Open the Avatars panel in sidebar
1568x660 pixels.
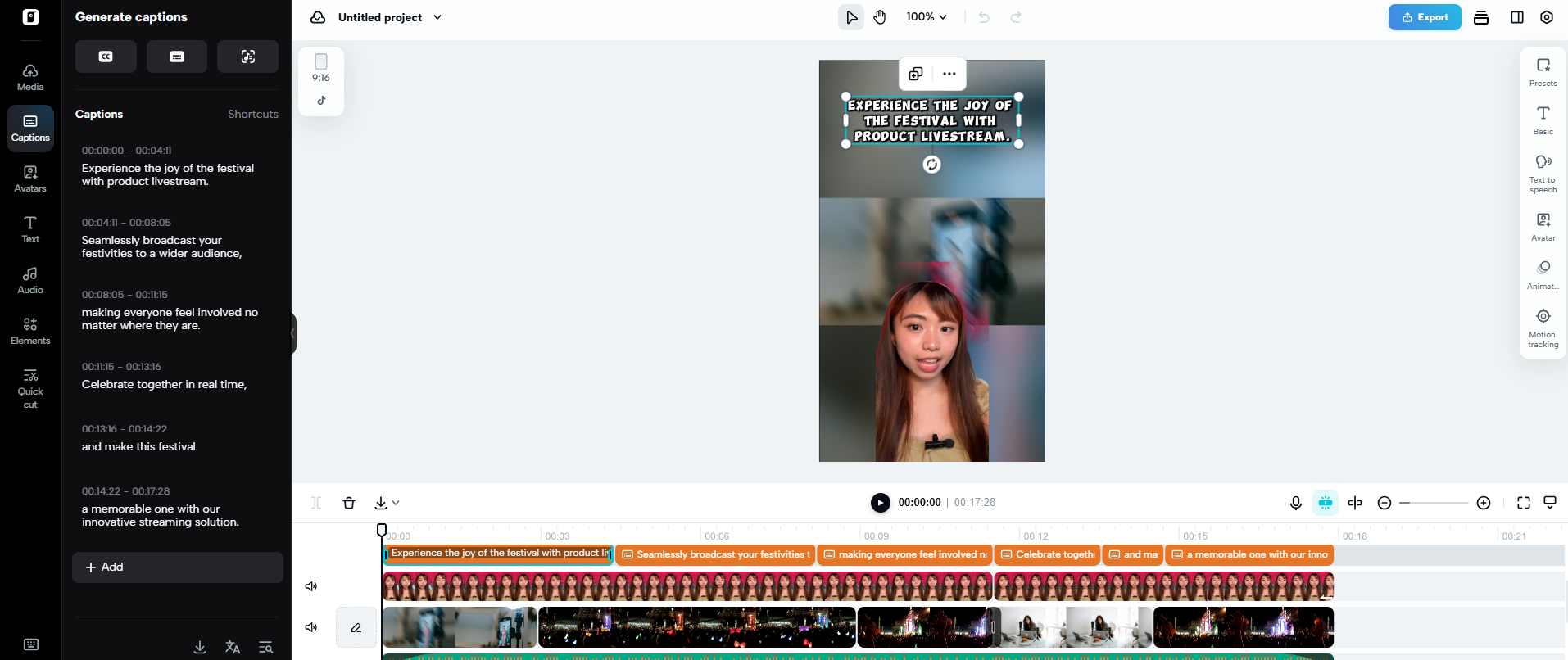[x=30, y=179]
